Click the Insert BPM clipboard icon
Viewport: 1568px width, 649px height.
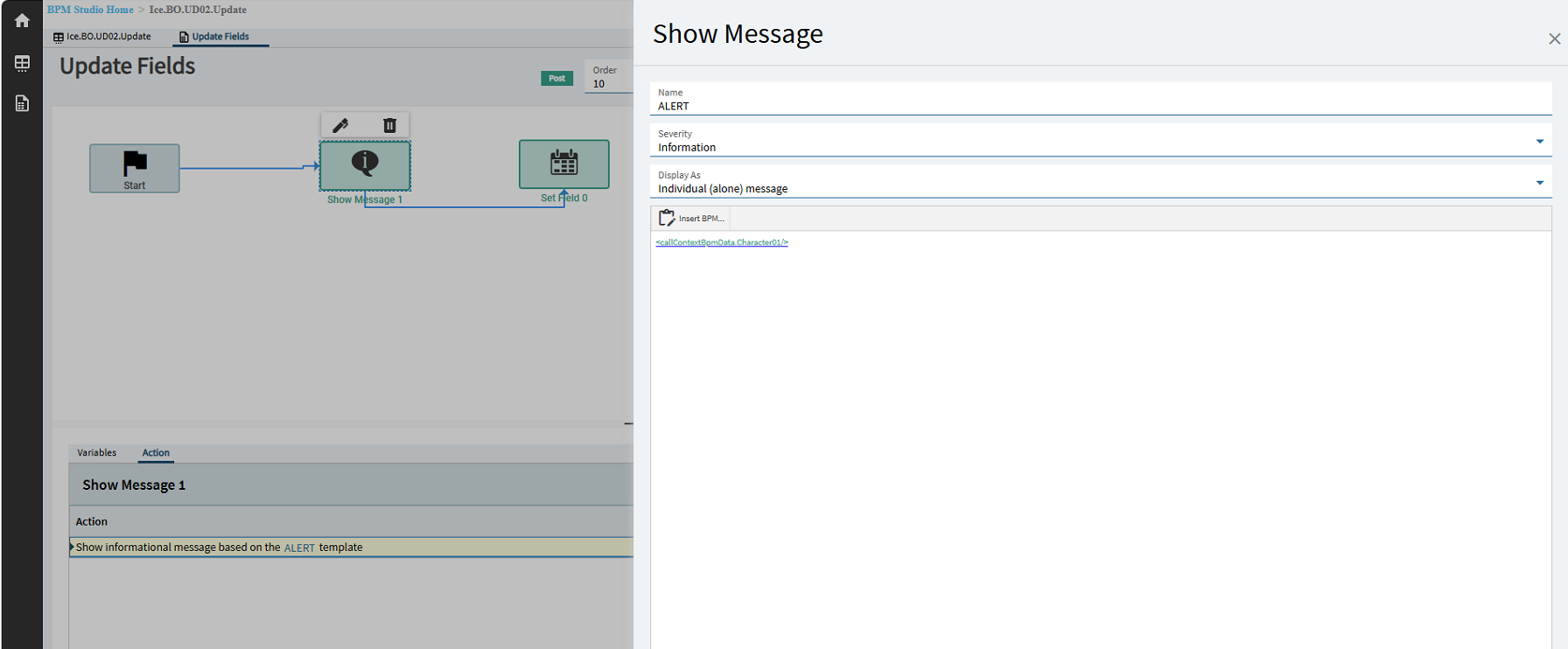click(667, 218)
